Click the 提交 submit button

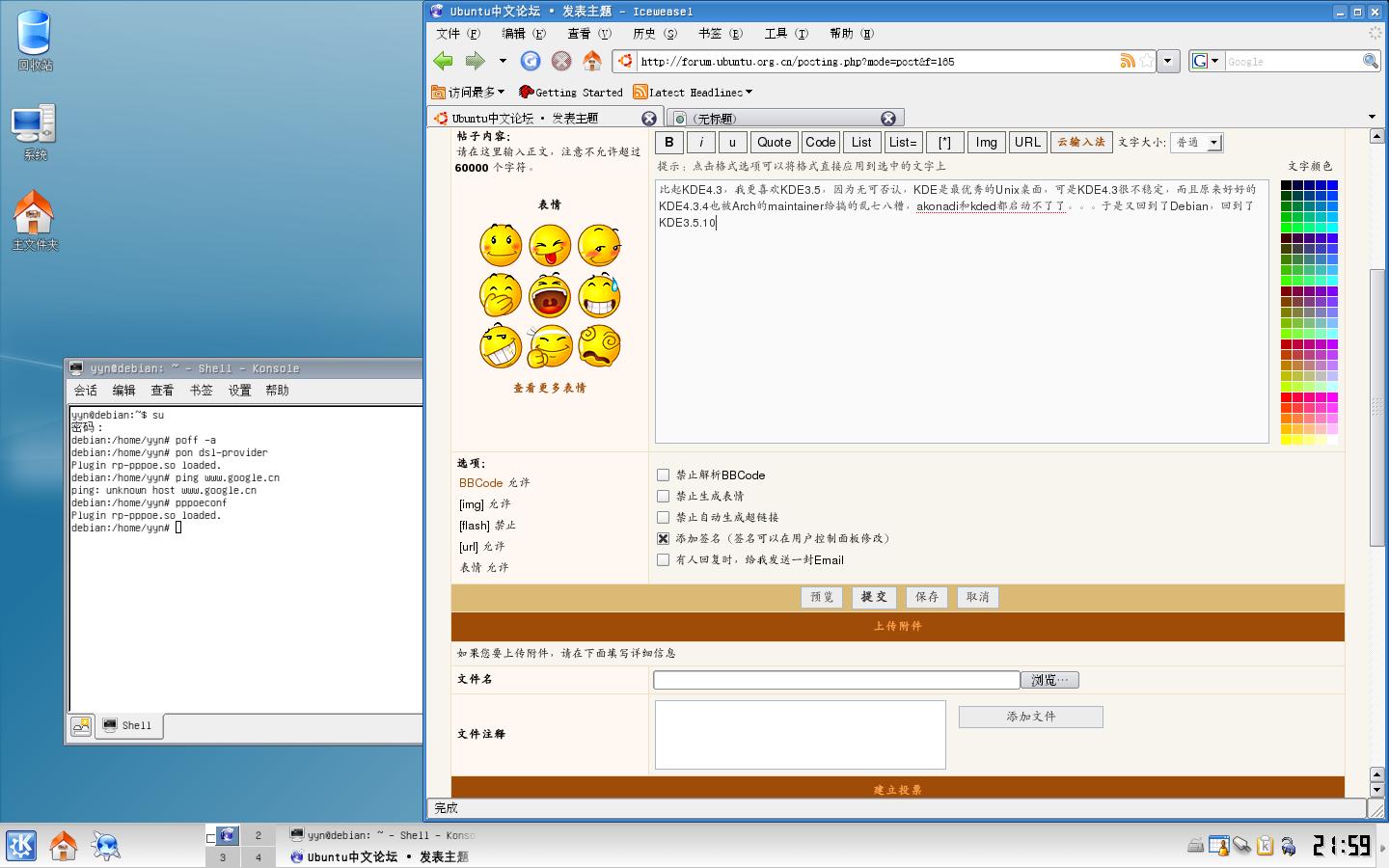[x=874, y=597]
